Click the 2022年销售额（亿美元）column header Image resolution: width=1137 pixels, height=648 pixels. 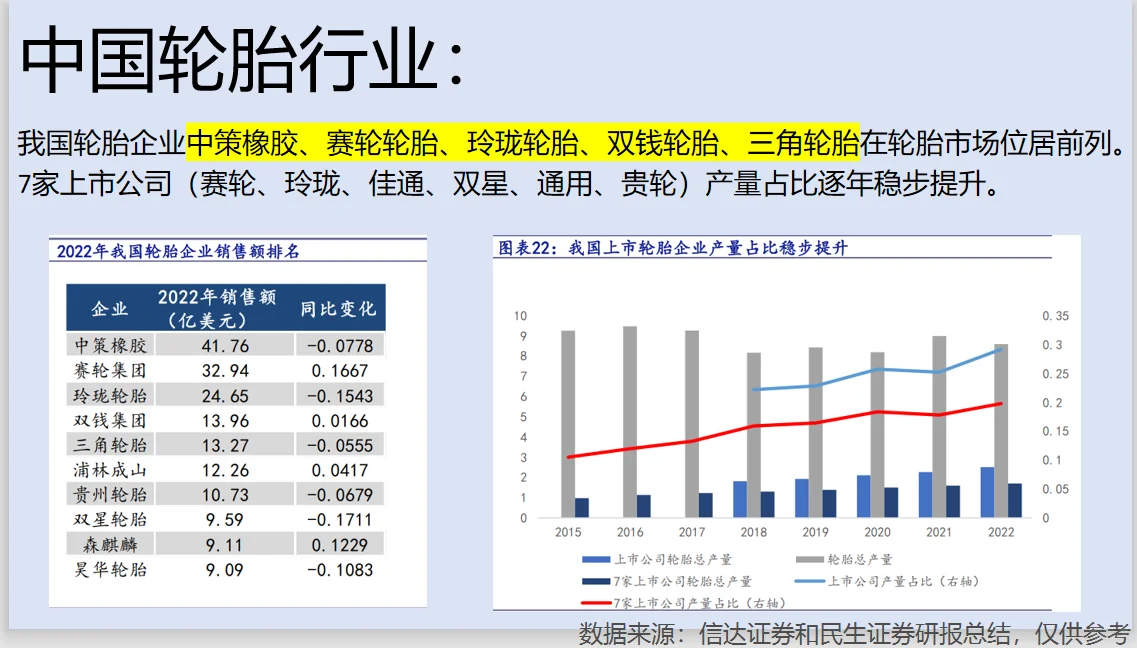(x=217, y=309)
